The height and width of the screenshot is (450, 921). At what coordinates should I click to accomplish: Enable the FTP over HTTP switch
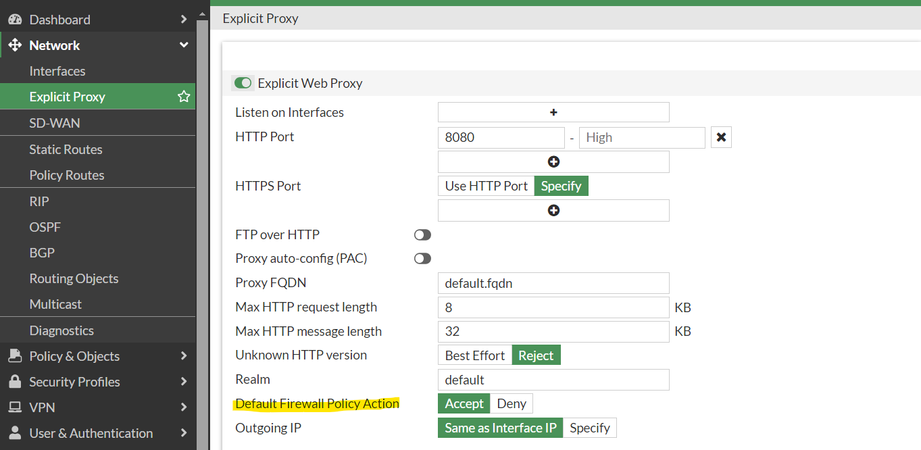(x=422, y=234)
